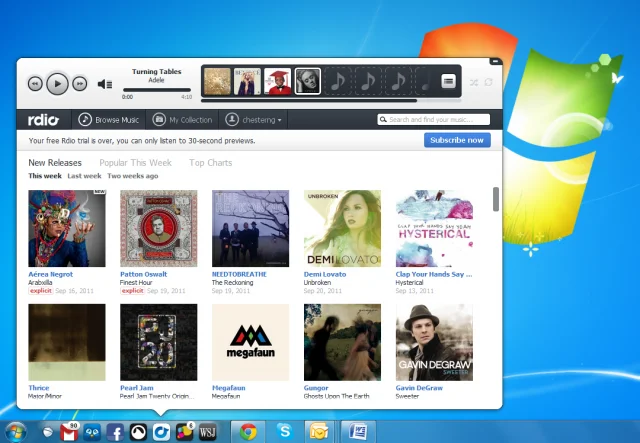Select the second queue album thumbnail
Viewport: 640px width, 443px height.
click(x=247, y=81)
